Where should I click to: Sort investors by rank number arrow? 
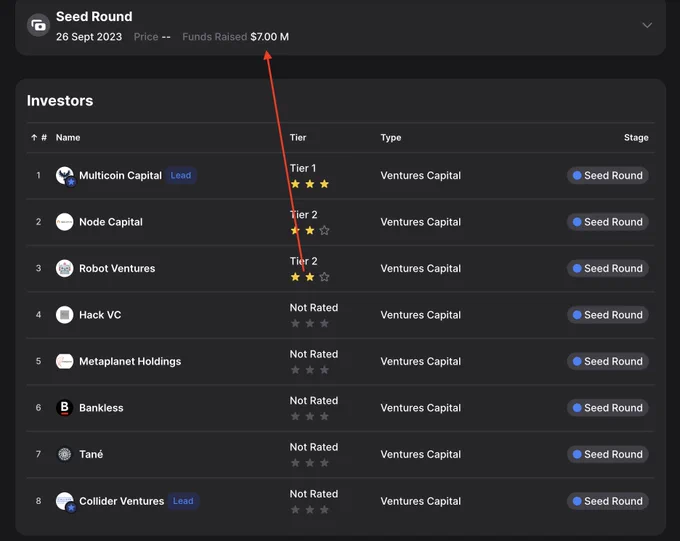34,138
